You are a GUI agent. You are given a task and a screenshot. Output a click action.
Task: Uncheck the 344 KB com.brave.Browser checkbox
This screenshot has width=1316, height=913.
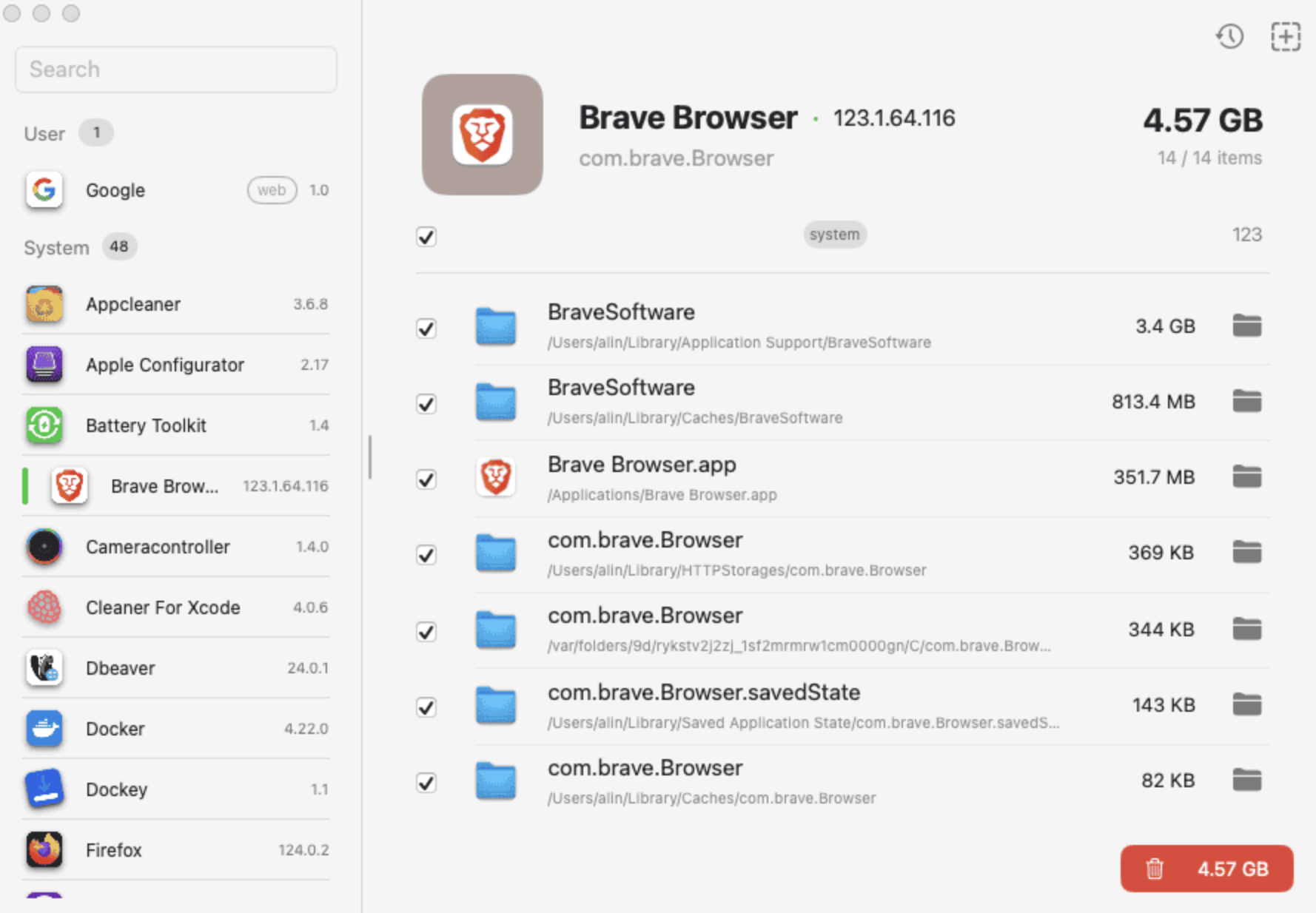pyautogui.click(x=426, y=632)
